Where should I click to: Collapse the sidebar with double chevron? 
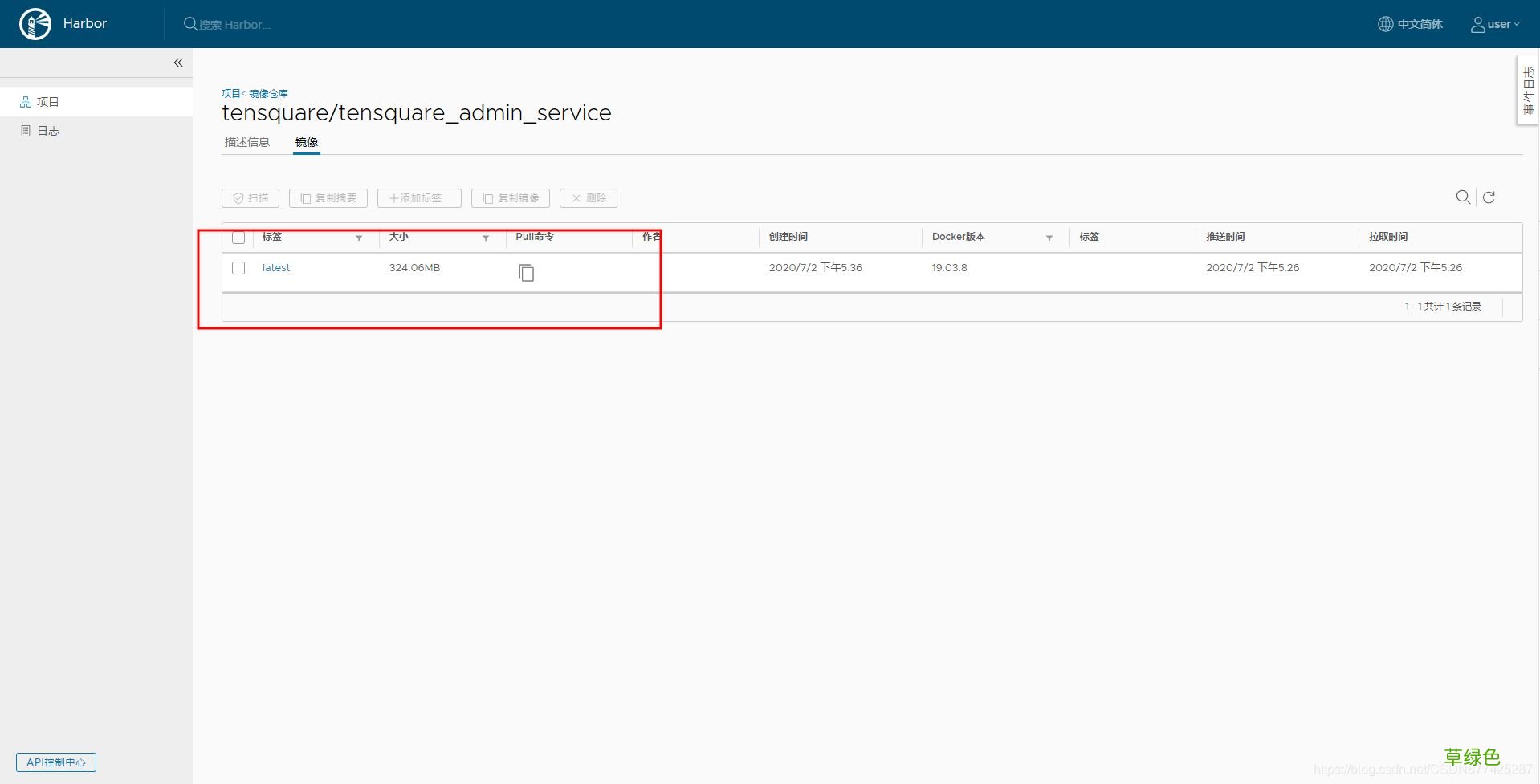pyautogui.click(x=178, y=63)
